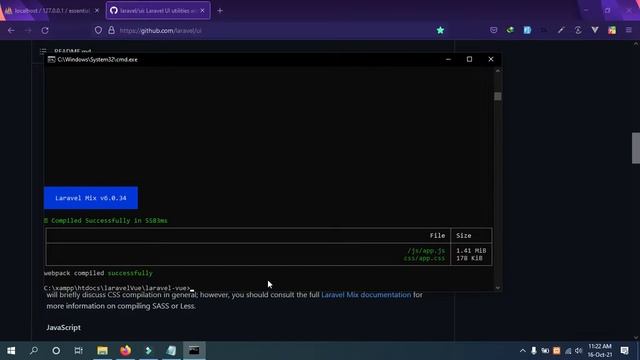
Task: Open the Laravel Mix documentation link
Action: point(366,295)
